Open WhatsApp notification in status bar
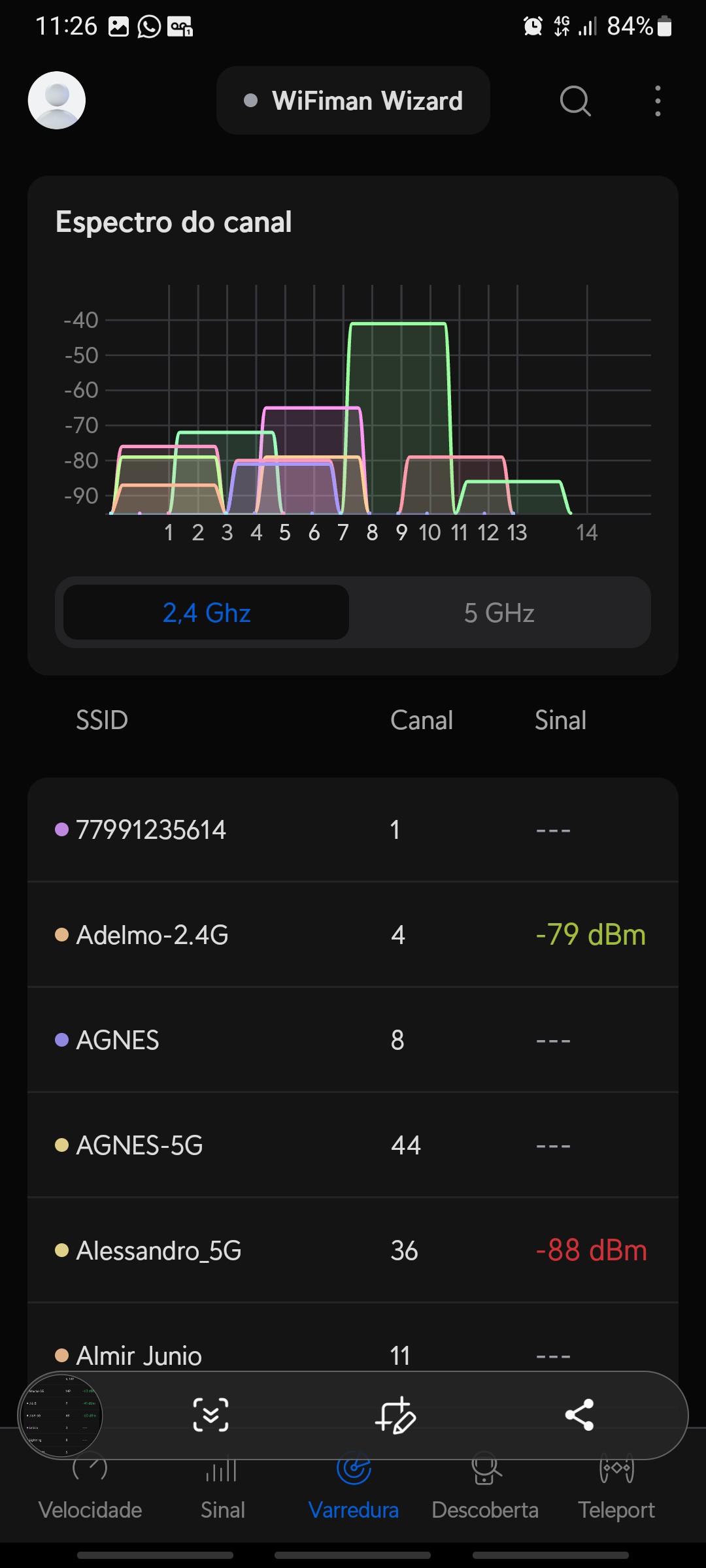Viewport: 706px width, 1568px height. pyautogui.click(x=149, y=27)
